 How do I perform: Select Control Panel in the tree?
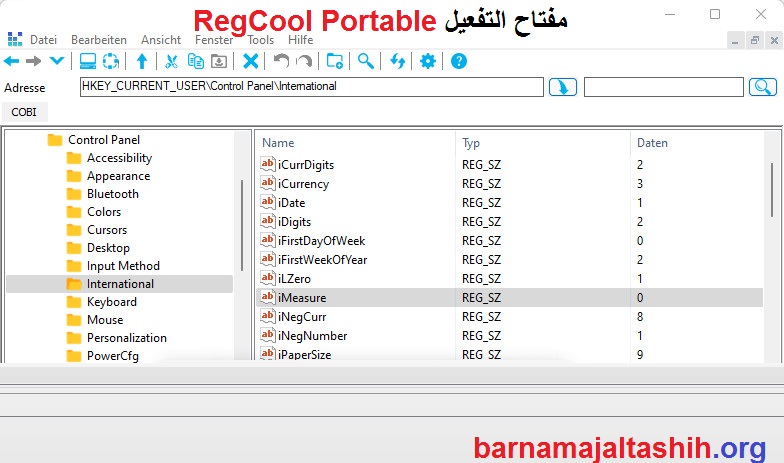(104, 140)
